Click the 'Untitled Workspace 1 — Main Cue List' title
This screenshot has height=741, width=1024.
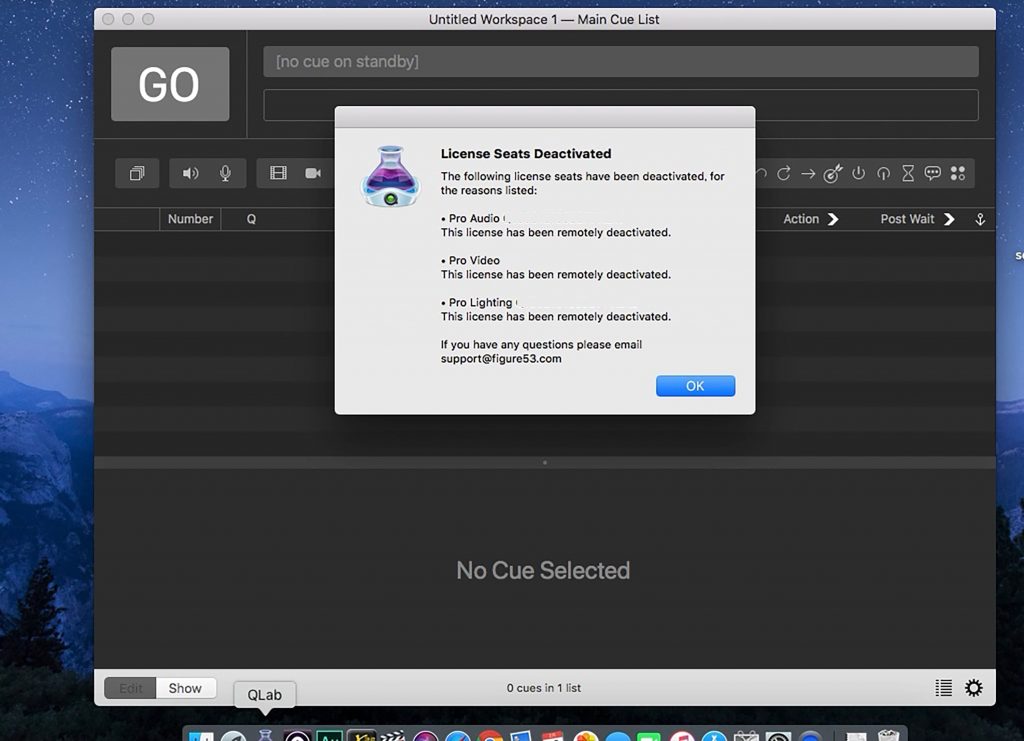pyautogui.click(x=544, y=20)
